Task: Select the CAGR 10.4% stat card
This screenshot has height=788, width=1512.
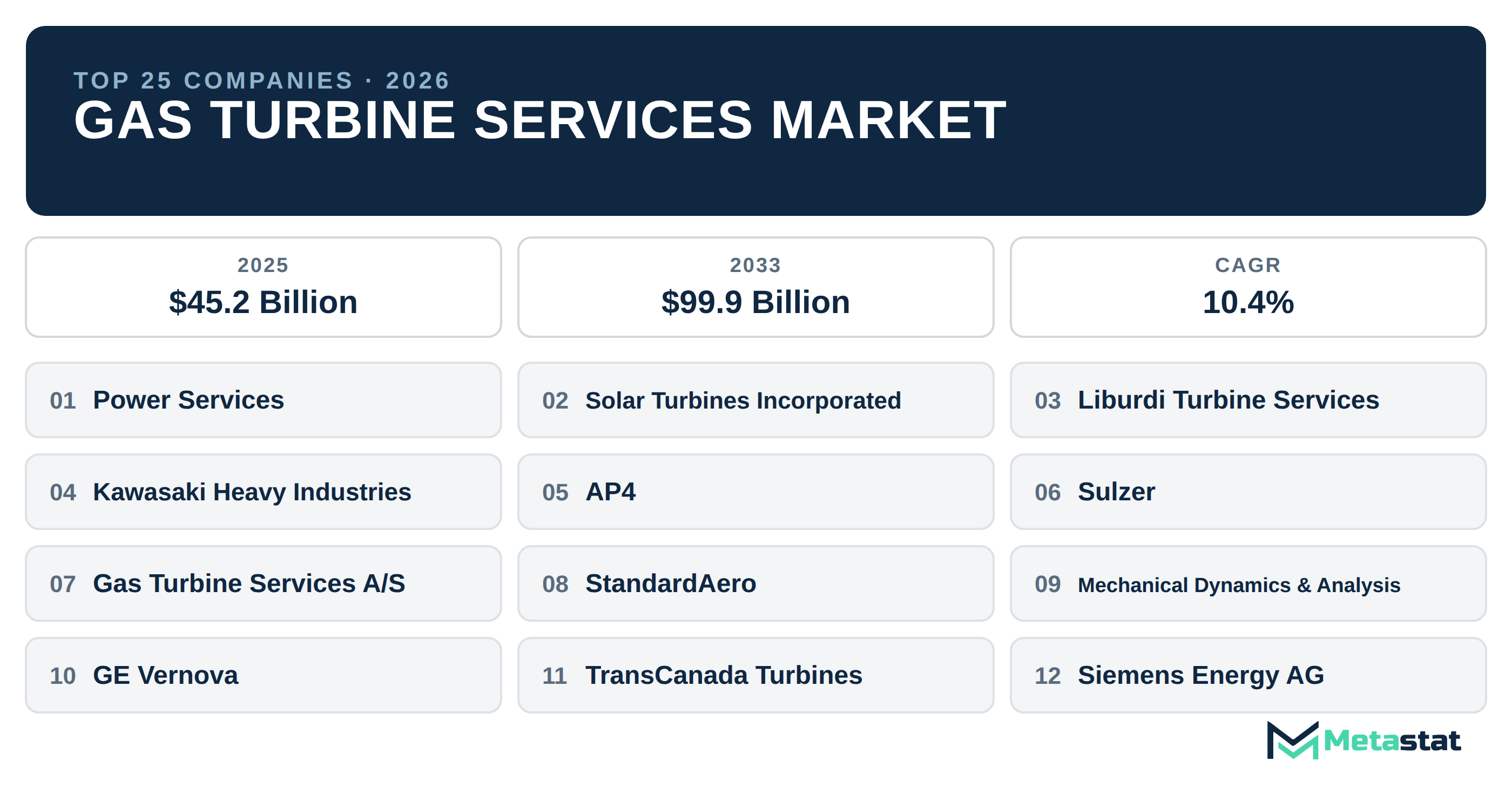Action: 1248,287
